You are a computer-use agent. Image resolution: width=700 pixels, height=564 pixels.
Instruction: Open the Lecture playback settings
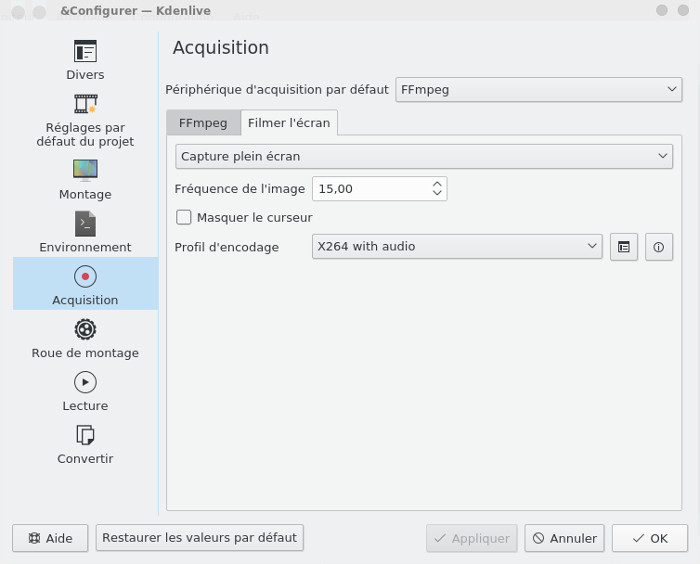(x=85, y=391)
